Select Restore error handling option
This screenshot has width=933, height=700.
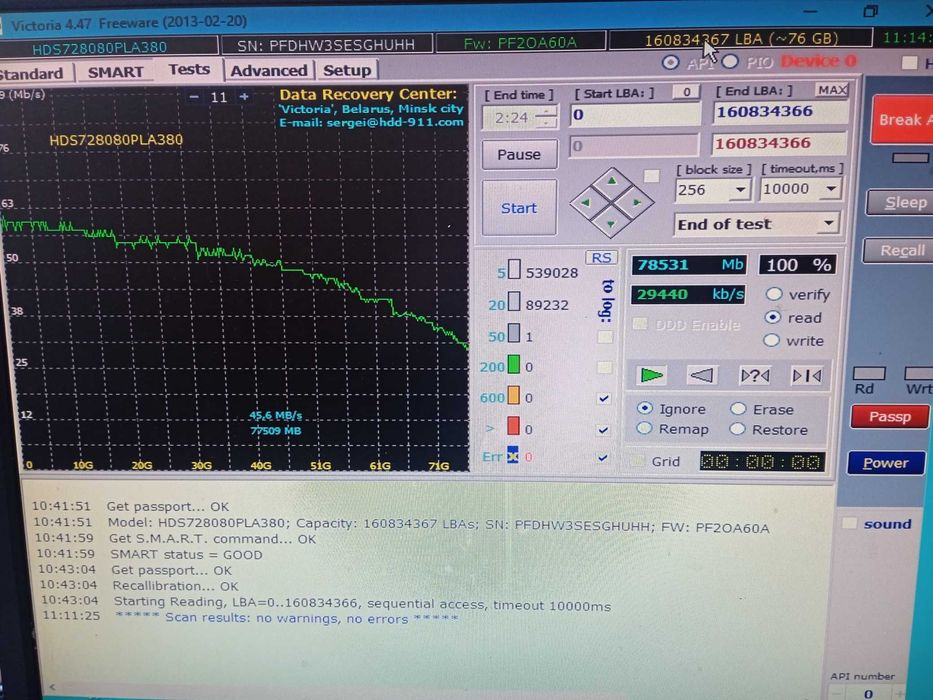pyautogui.click(x=737, y=429)
